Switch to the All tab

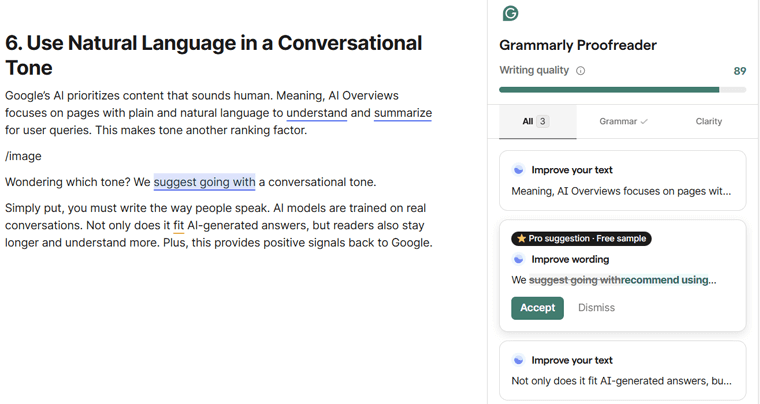(538, 122)
